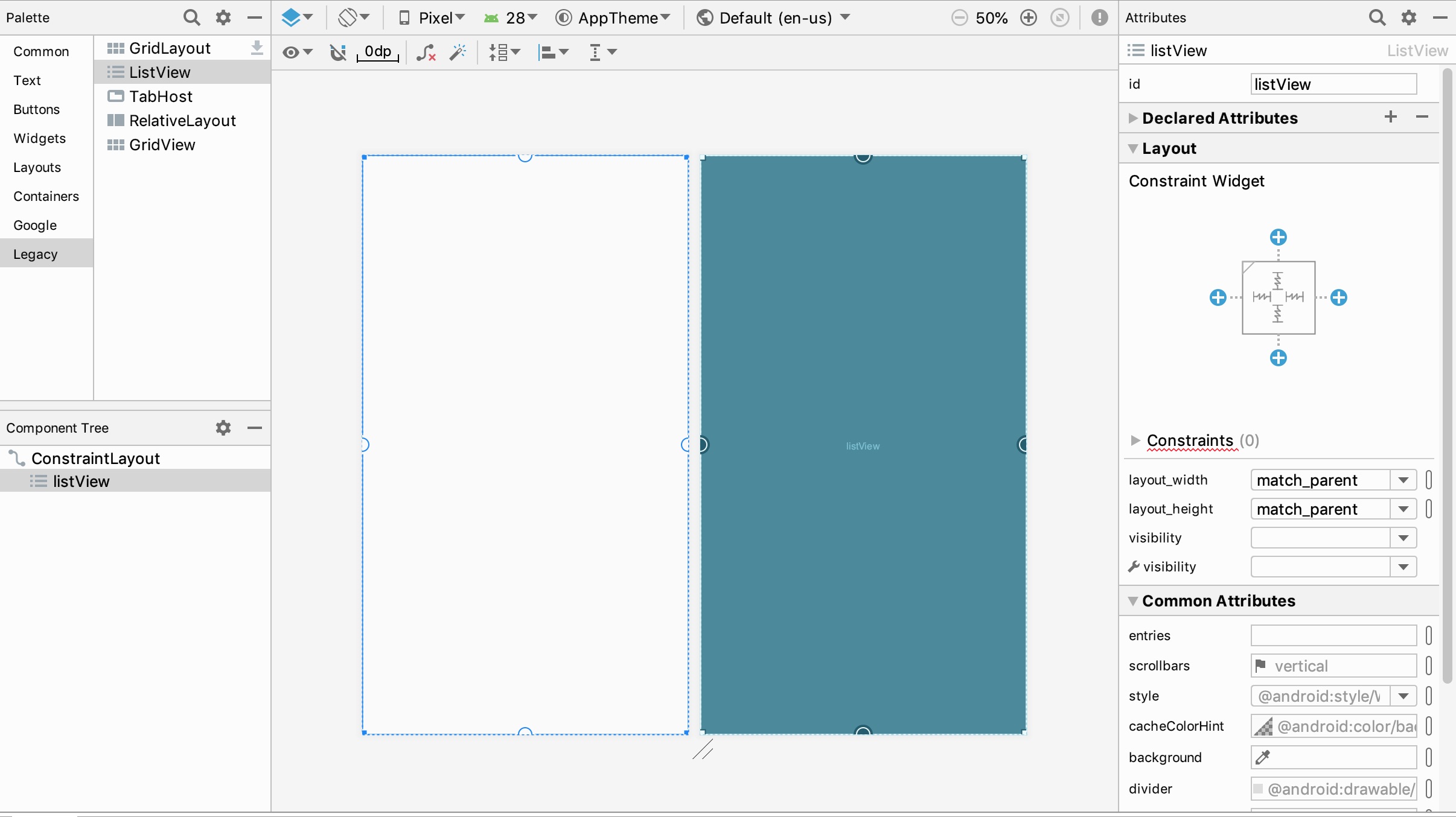Expand the Declared Attributes section
Image resolution: width=1456 pixels, height=817 pixels.
1133,118
